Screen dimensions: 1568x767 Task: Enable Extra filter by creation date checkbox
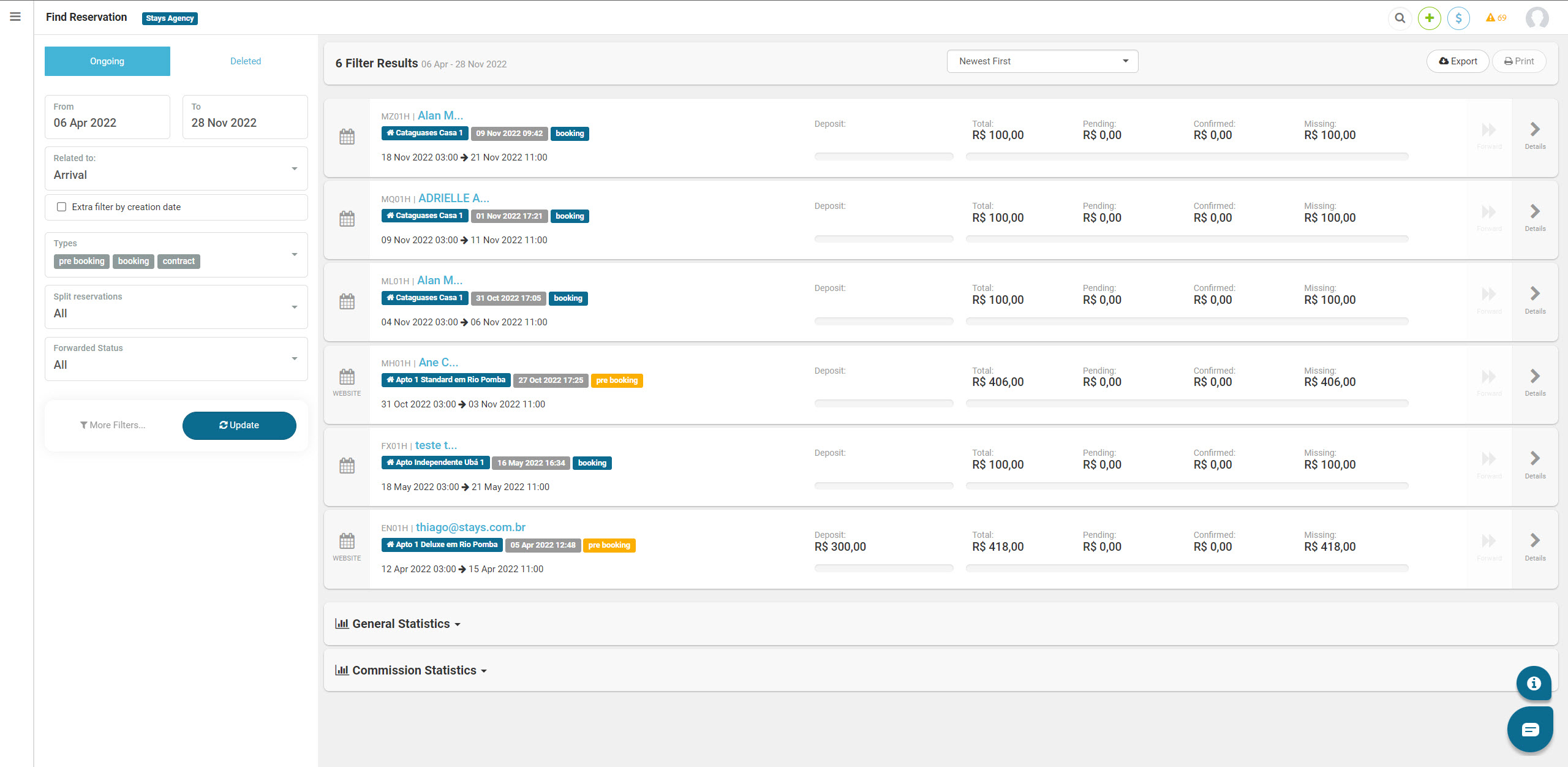click(x=61, y=207)
